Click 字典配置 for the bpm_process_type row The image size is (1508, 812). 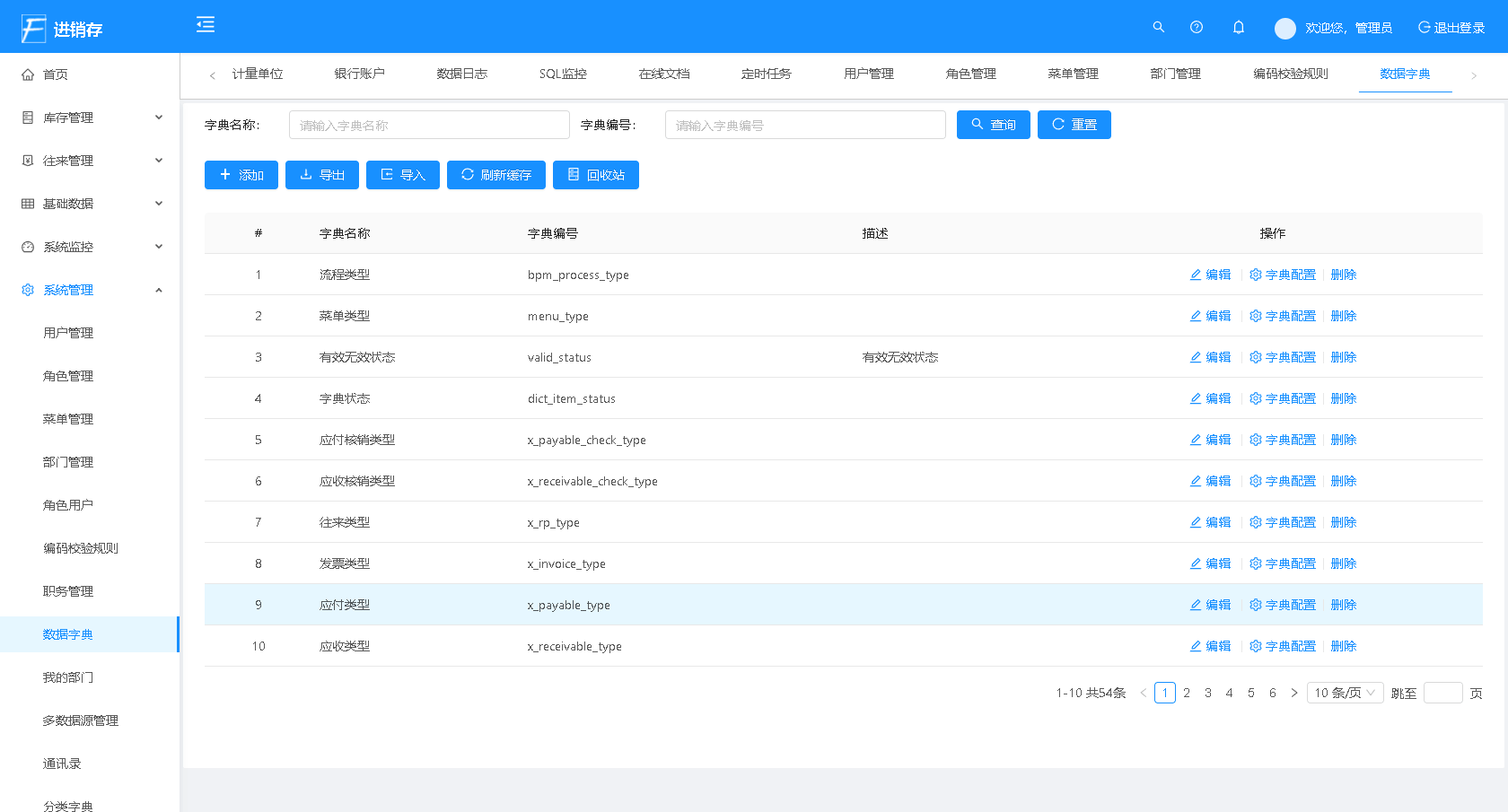(x=1282, y=275)
